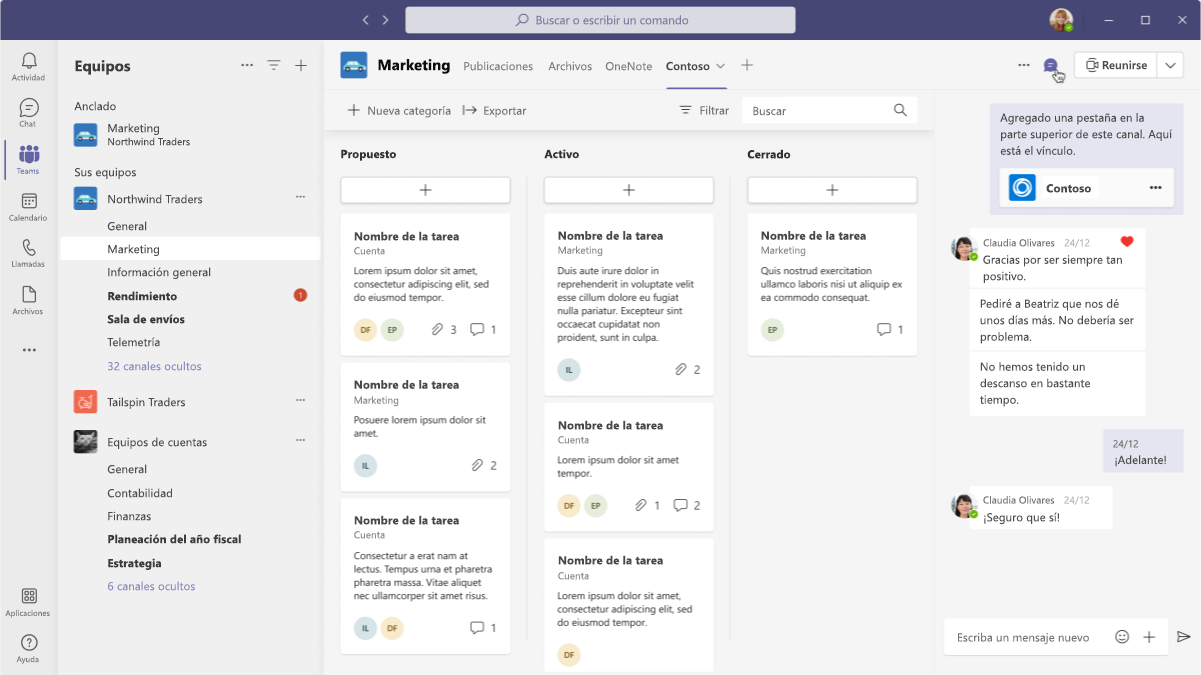Open the emoji picker
Image resolution: width=1201 pixels, height=675 pixels.
[1122, 637]
